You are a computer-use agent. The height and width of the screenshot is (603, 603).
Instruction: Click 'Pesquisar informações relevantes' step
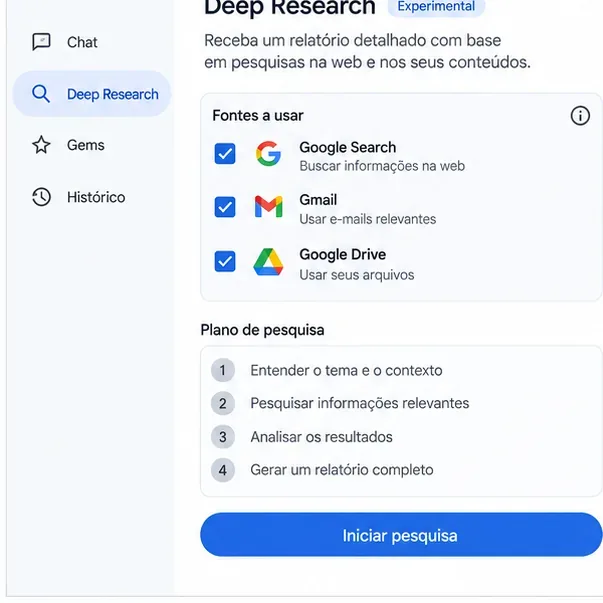tap(360, 403)
